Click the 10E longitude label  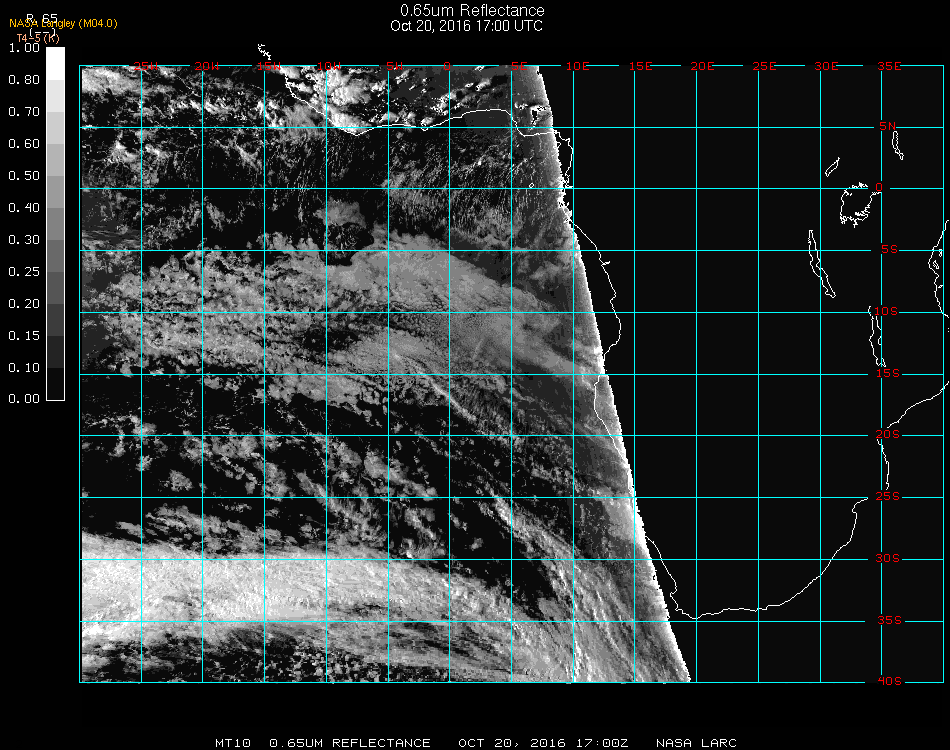577,66
